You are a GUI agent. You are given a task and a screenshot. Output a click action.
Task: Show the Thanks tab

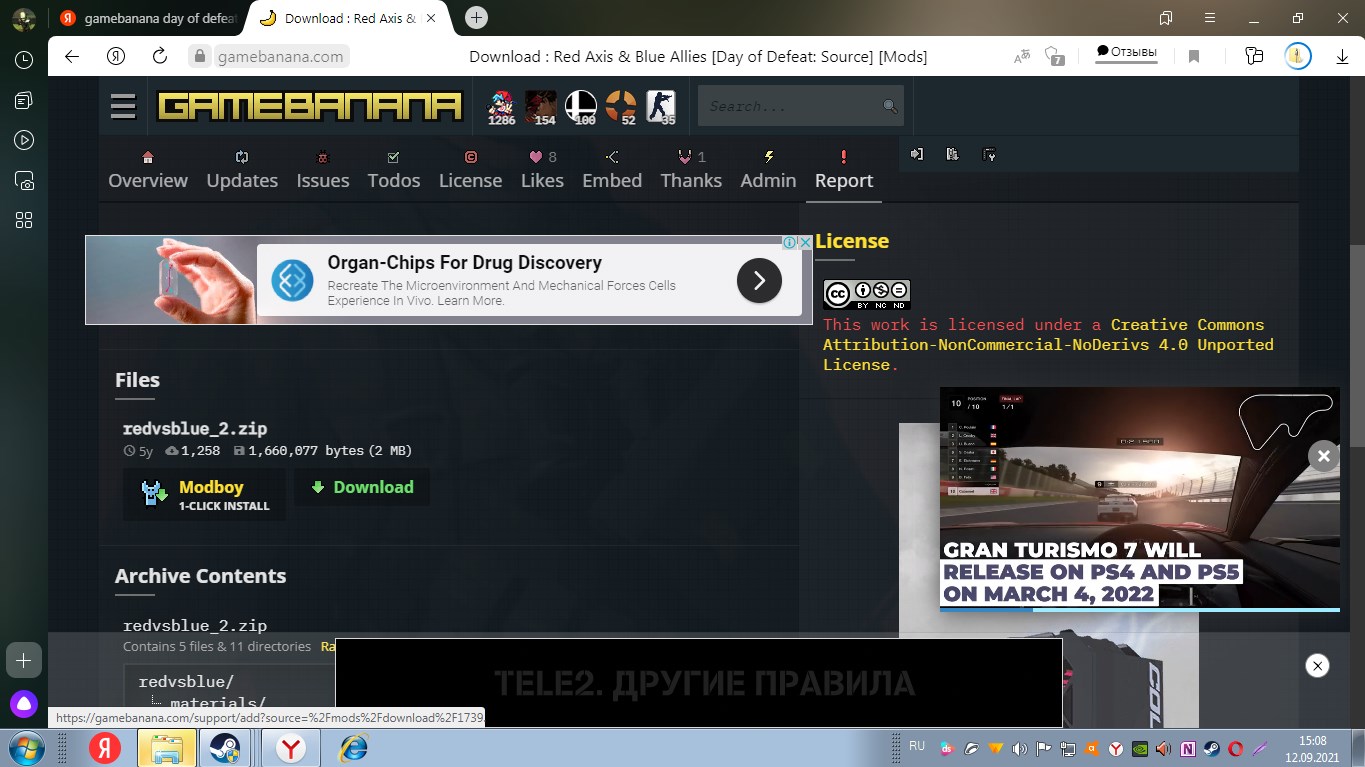(x=691, y=170)
